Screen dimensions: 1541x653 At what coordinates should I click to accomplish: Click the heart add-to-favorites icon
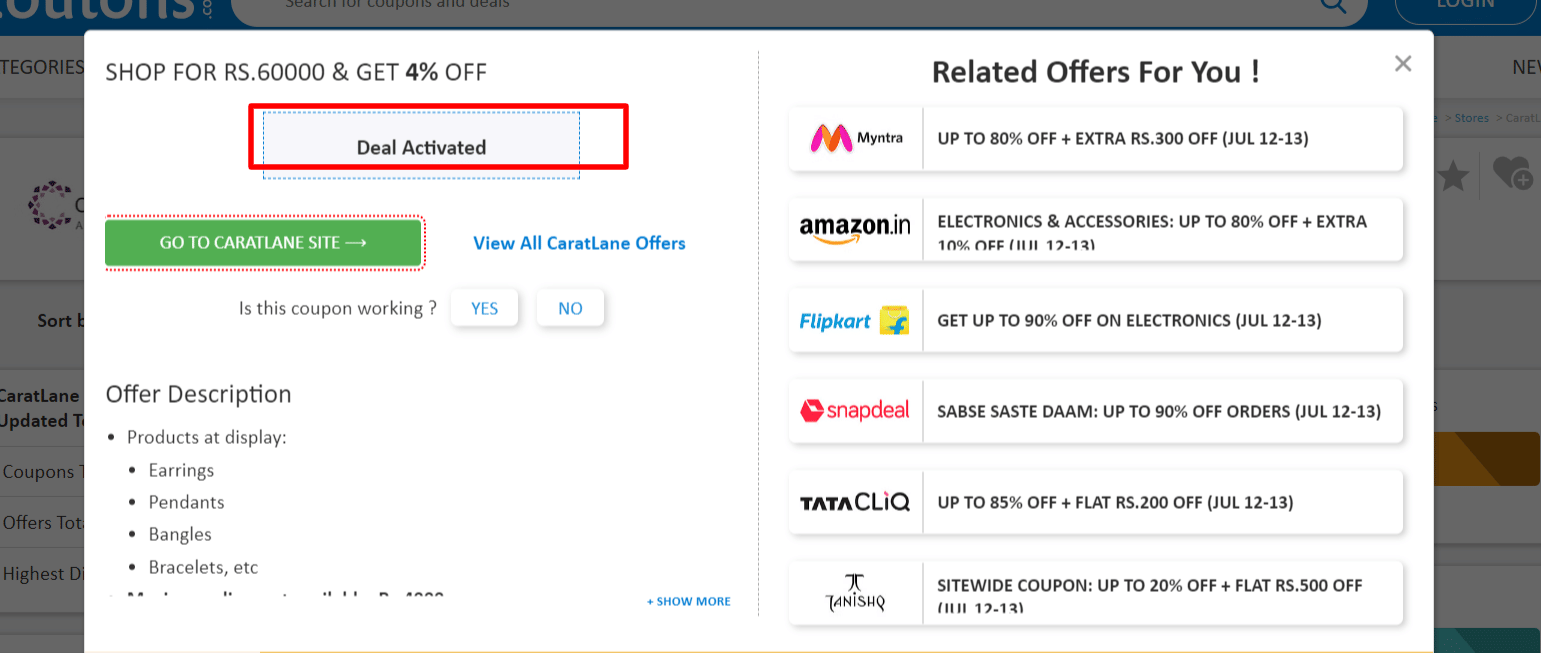pos(1511,173)
